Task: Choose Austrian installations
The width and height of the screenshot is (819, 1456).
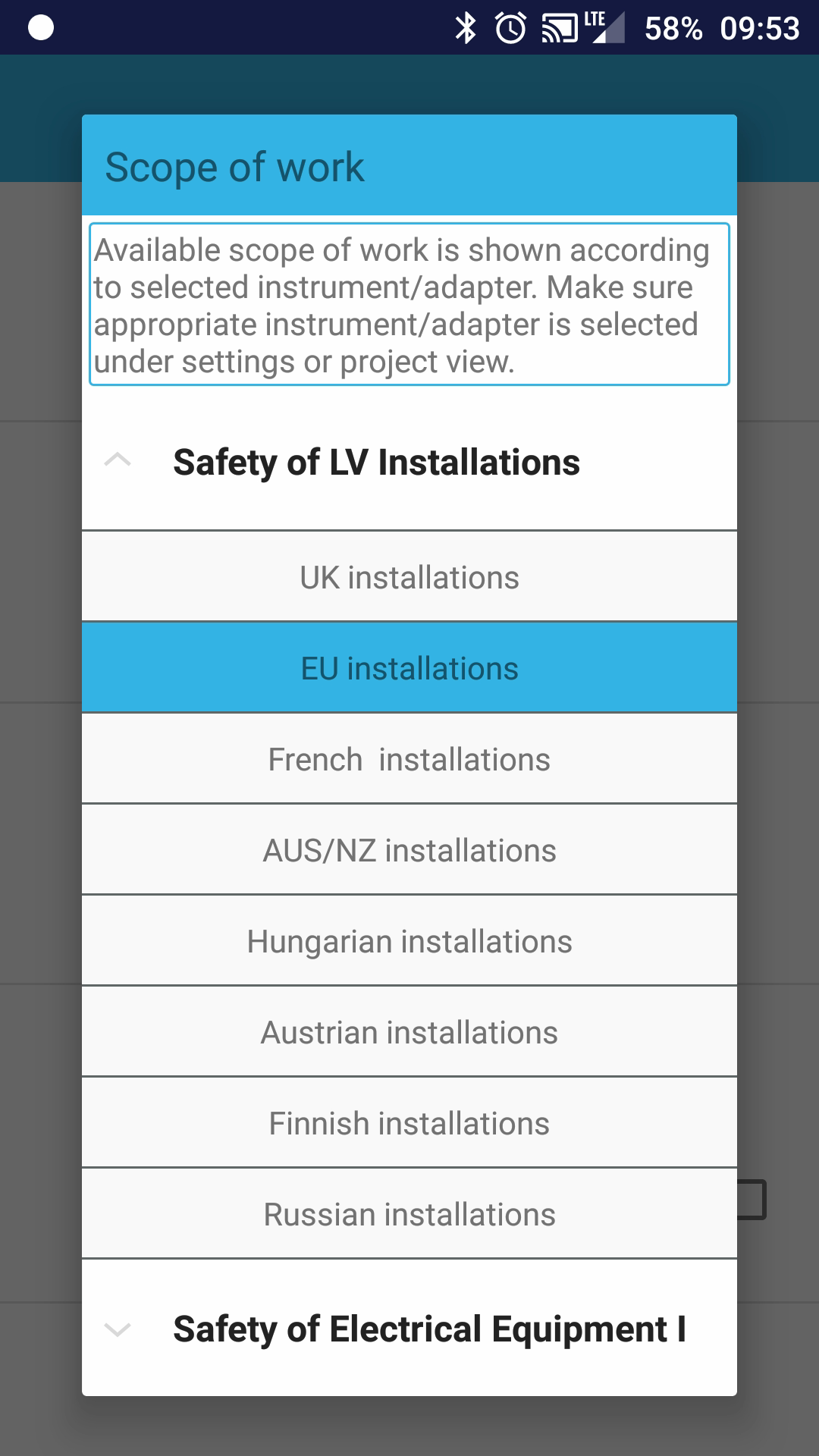Action: pos(409,1032)
